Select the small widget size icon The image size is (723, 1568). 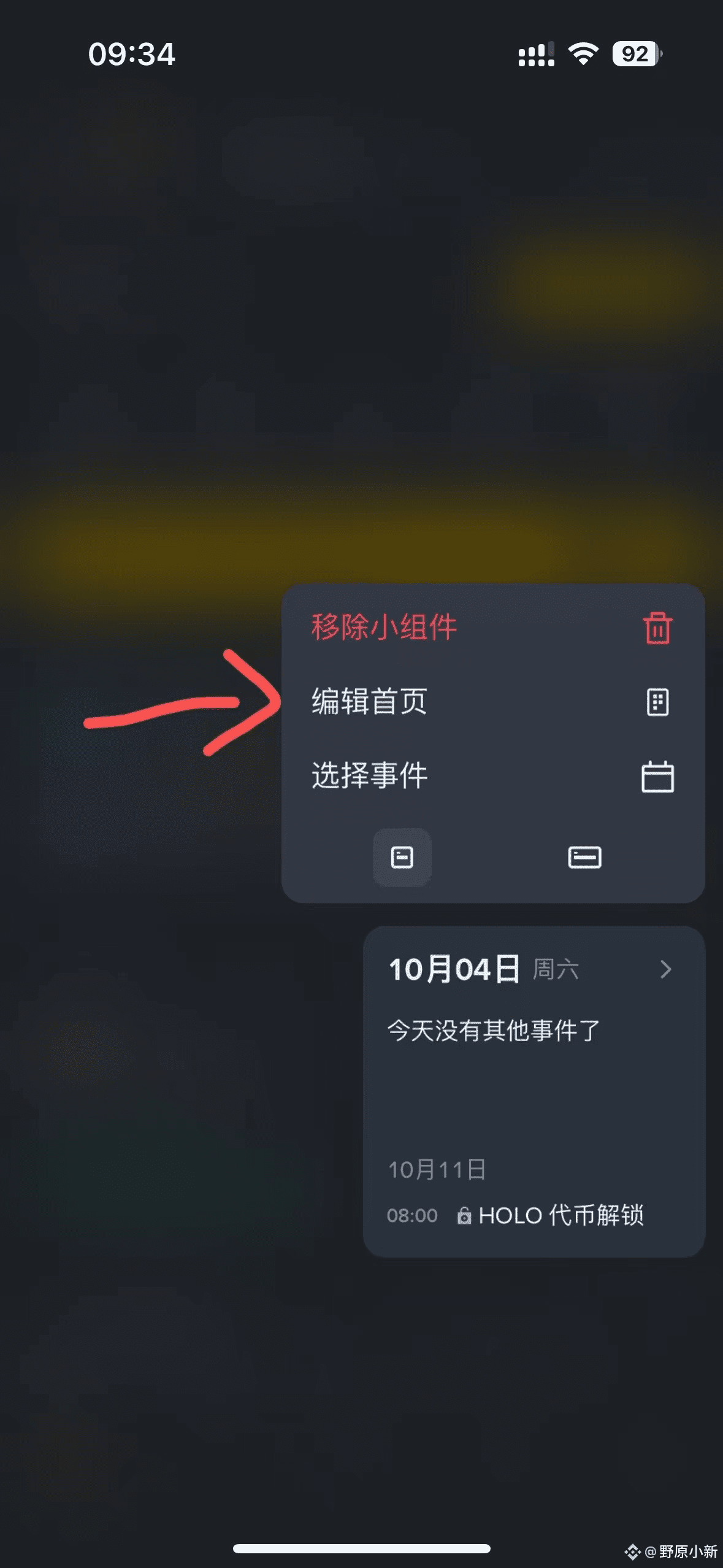click(402, 857)
